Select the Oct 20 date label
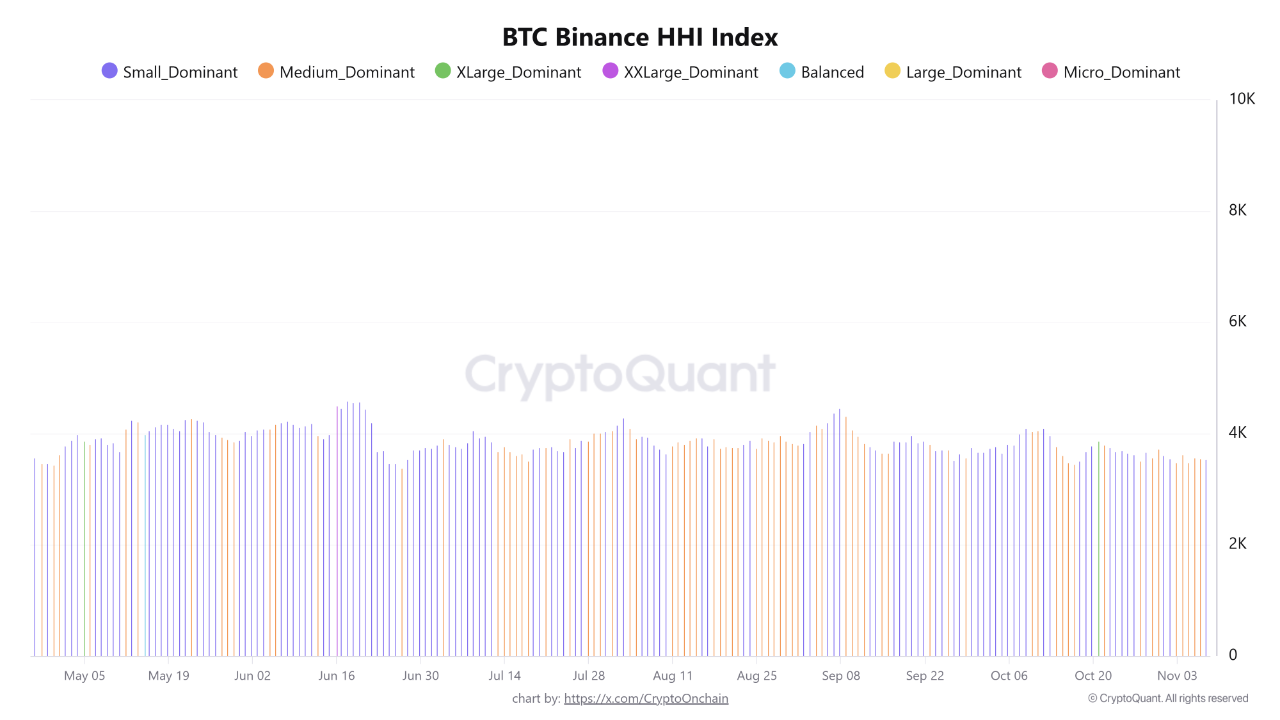Screen dimensions: 1280x720 click(x=1093, y=676)
